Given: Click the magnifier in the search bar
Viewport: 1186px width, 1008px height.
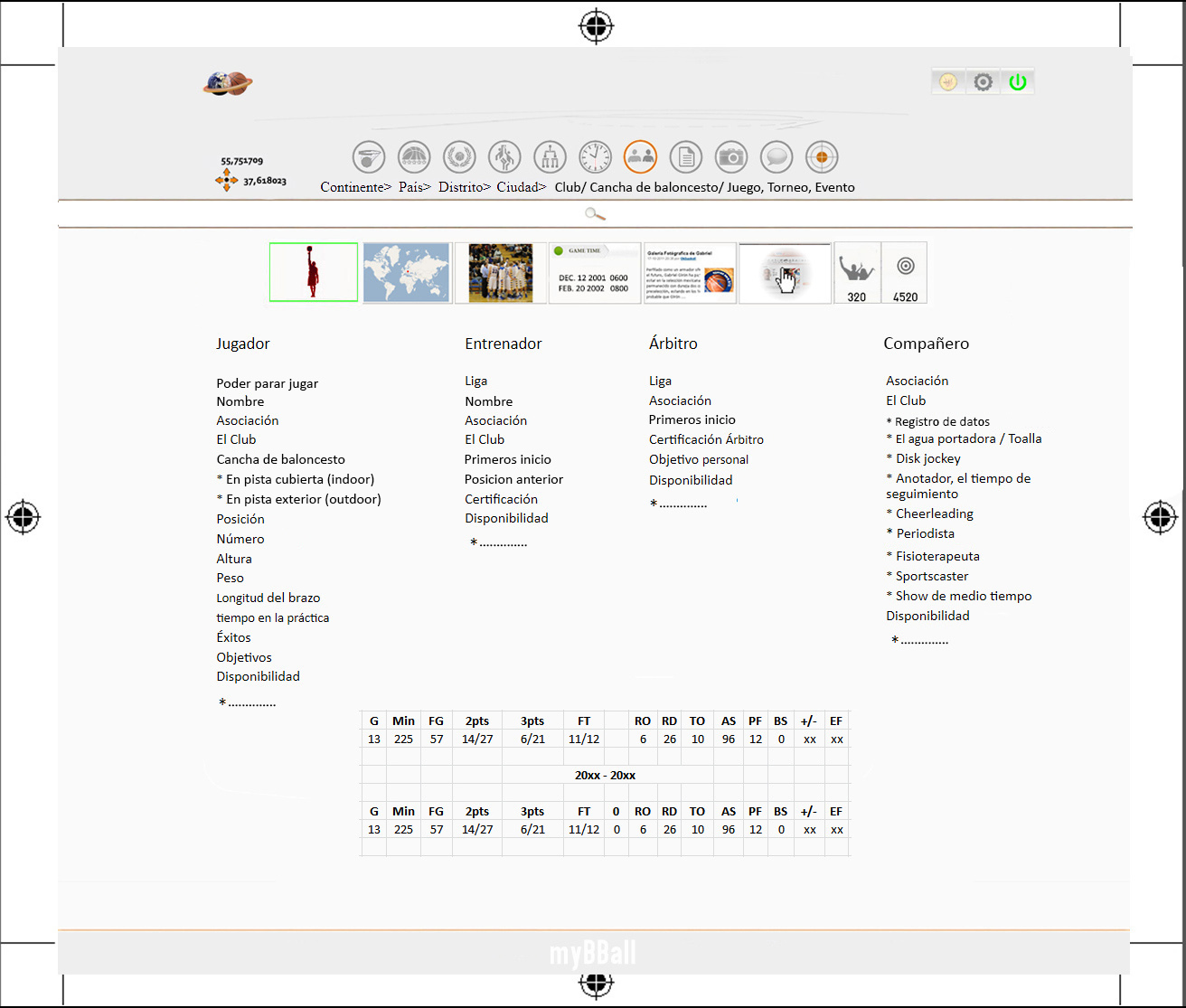Looking at the screenshot, I should 595,214.
